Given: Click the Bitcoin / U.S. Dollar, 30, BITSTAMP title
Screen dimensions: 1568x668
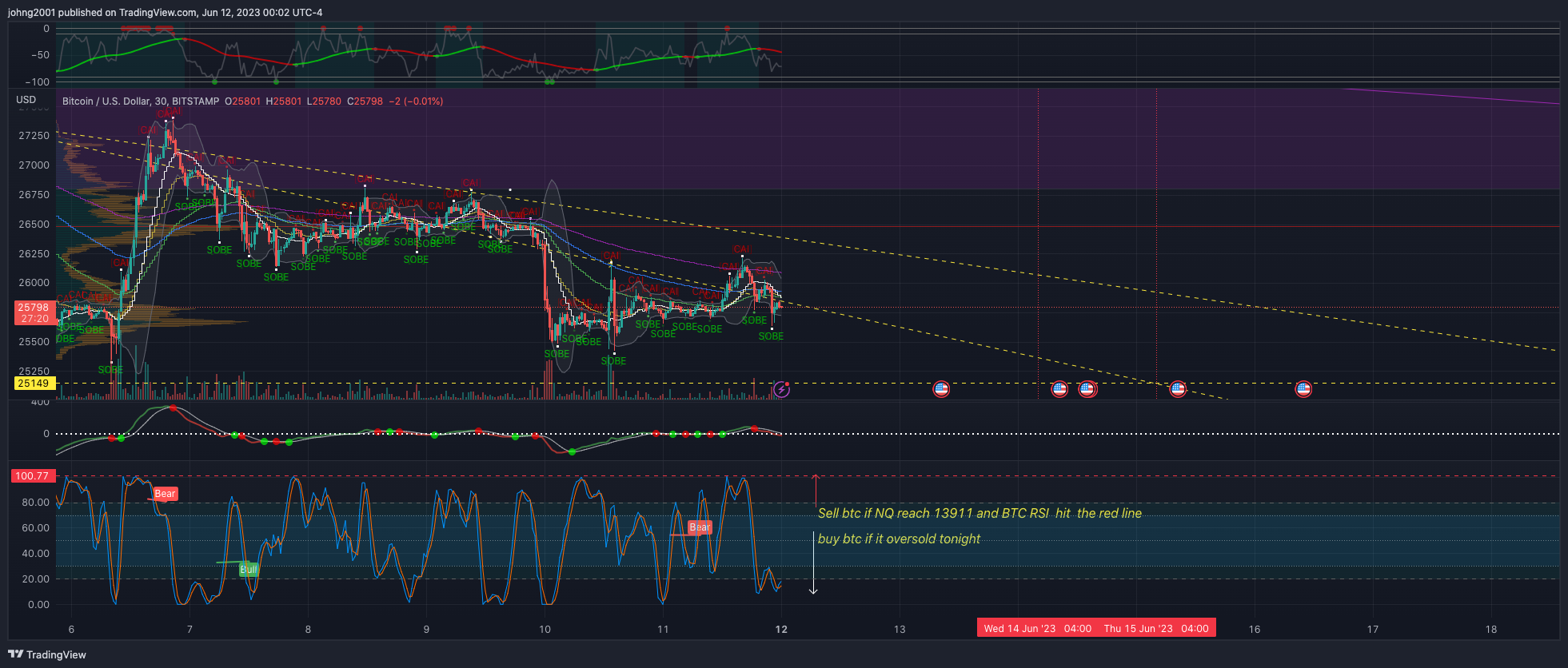Looking at the screenshot, I should pyautogui.click(x=141, y=101).
